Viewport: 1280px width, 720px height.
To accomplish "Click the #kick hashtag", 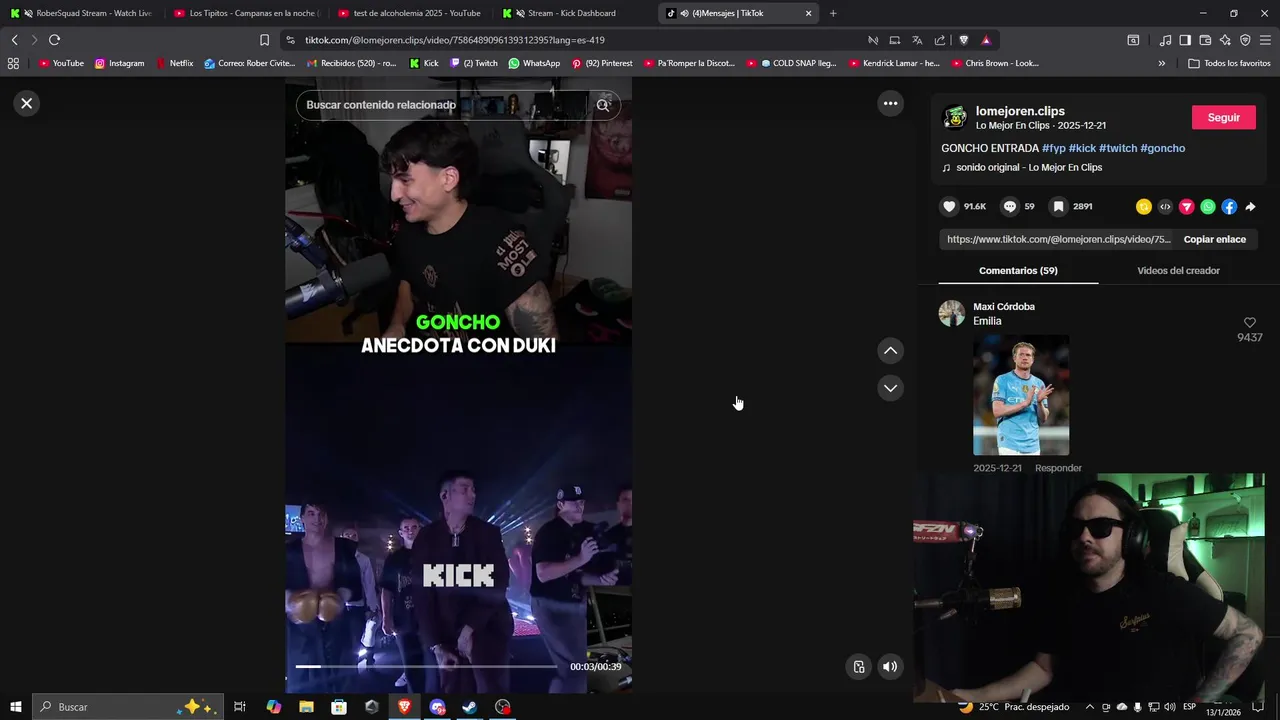I will pyautogui.click(x=1082, y=148).
